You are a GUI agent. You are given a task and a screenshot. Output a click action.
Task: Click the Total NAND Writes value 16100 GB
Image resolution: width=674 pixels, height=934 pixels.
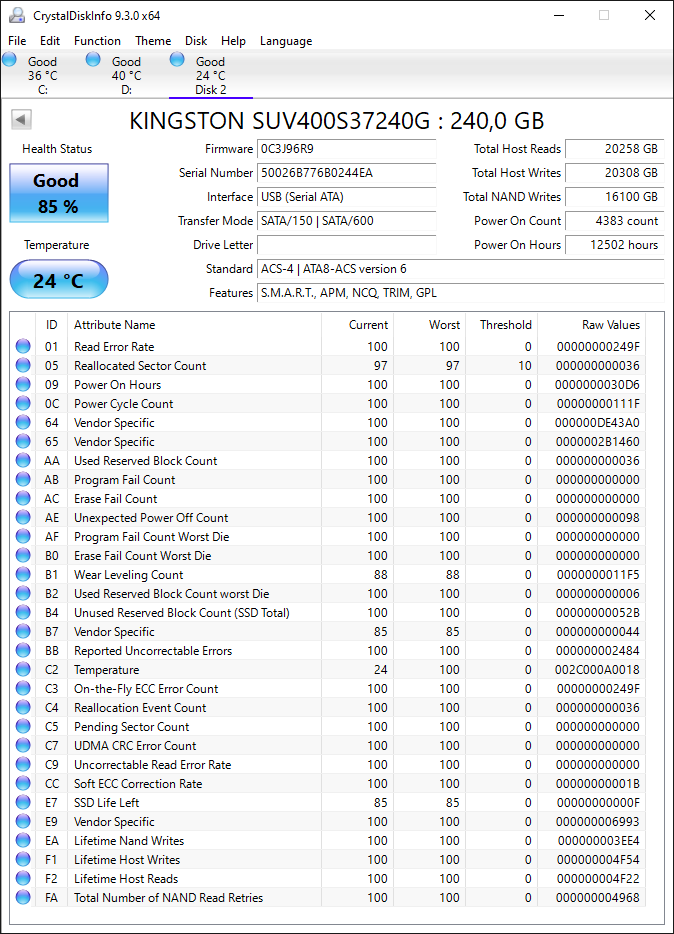coord(614,197)
